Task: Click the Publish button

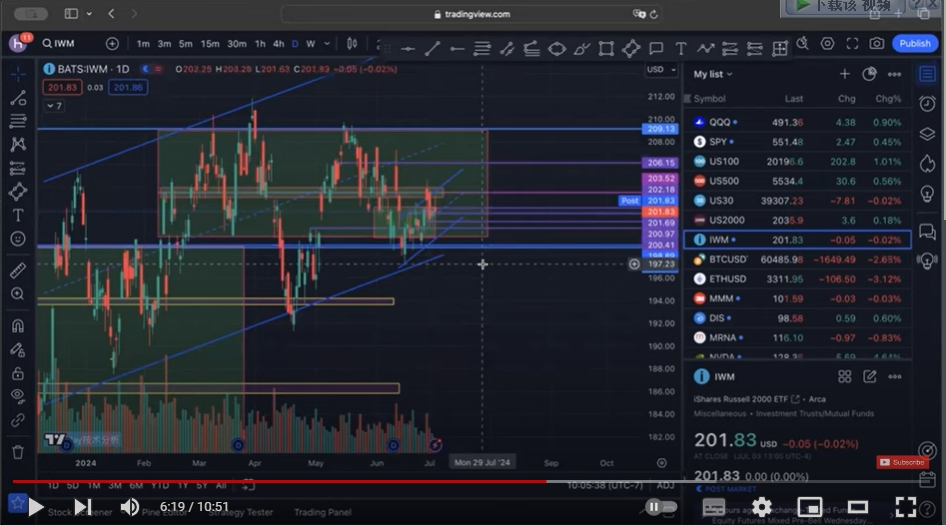Action: (915, 43)
